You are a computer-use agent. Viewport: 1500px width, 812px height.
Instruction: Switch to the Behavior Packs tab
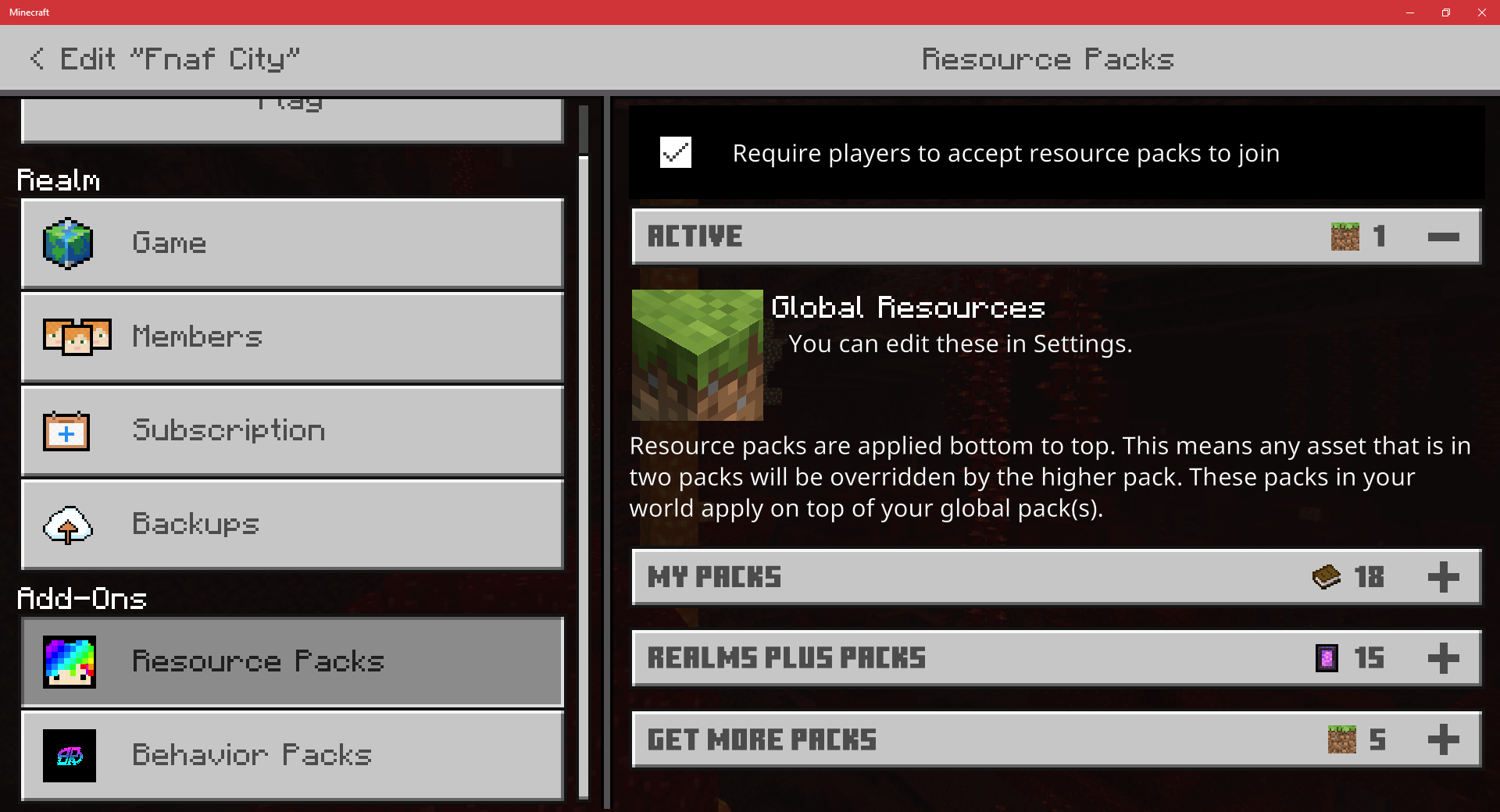click(292, 756)
